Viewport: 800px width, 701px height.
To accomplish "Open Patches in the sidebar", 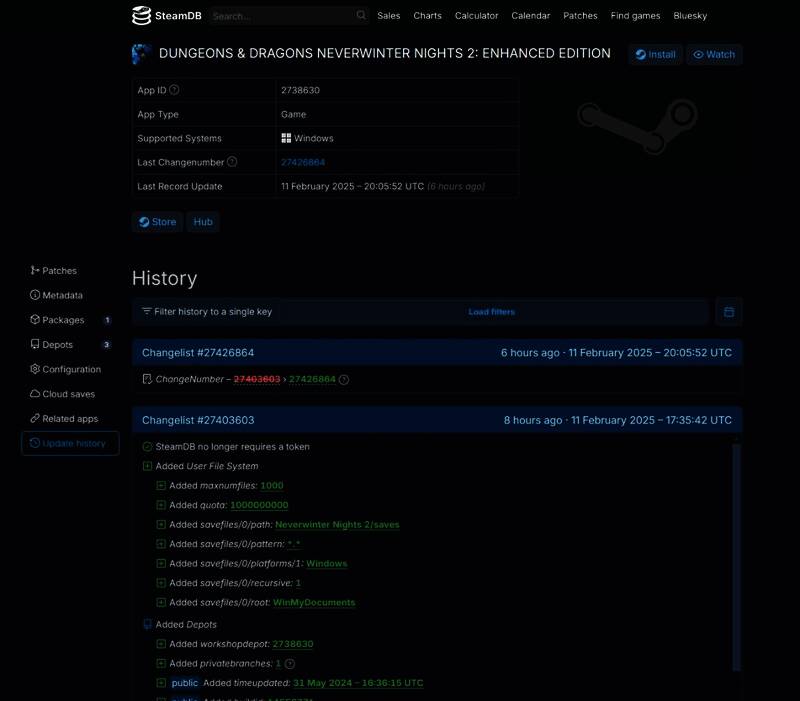I will (59, 271).
